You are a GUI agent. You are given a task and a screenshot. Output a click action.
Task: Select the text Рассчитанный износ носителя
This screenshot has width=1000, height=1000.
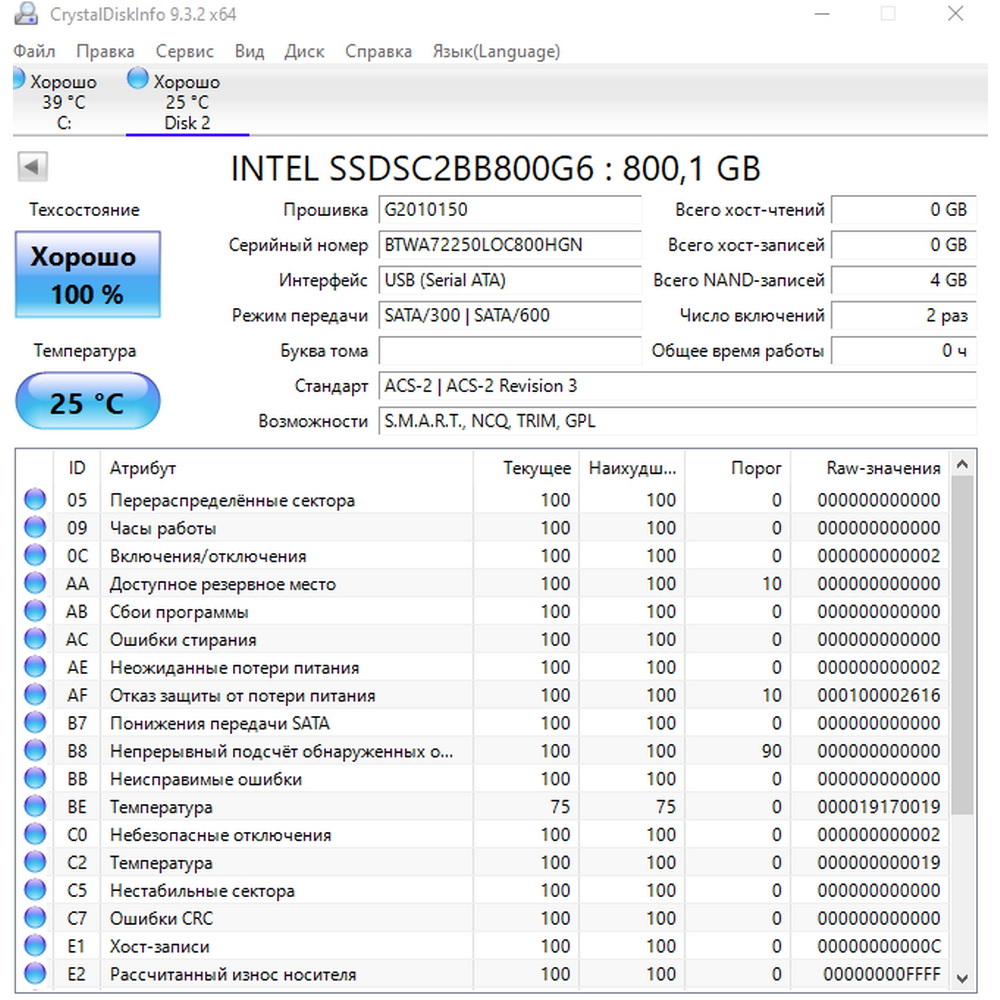pos(233,975)
